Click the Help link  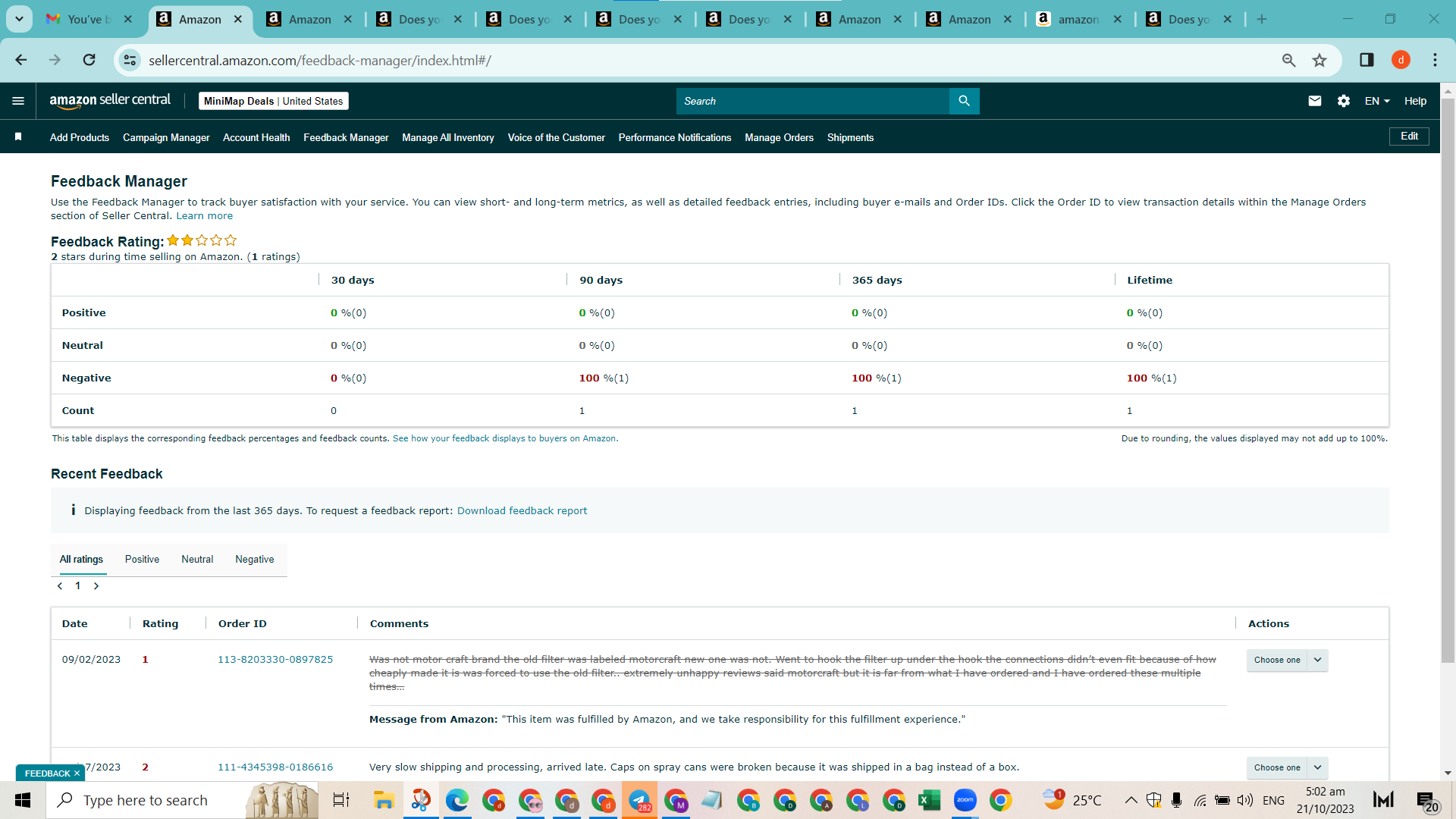coord(1415,101)
